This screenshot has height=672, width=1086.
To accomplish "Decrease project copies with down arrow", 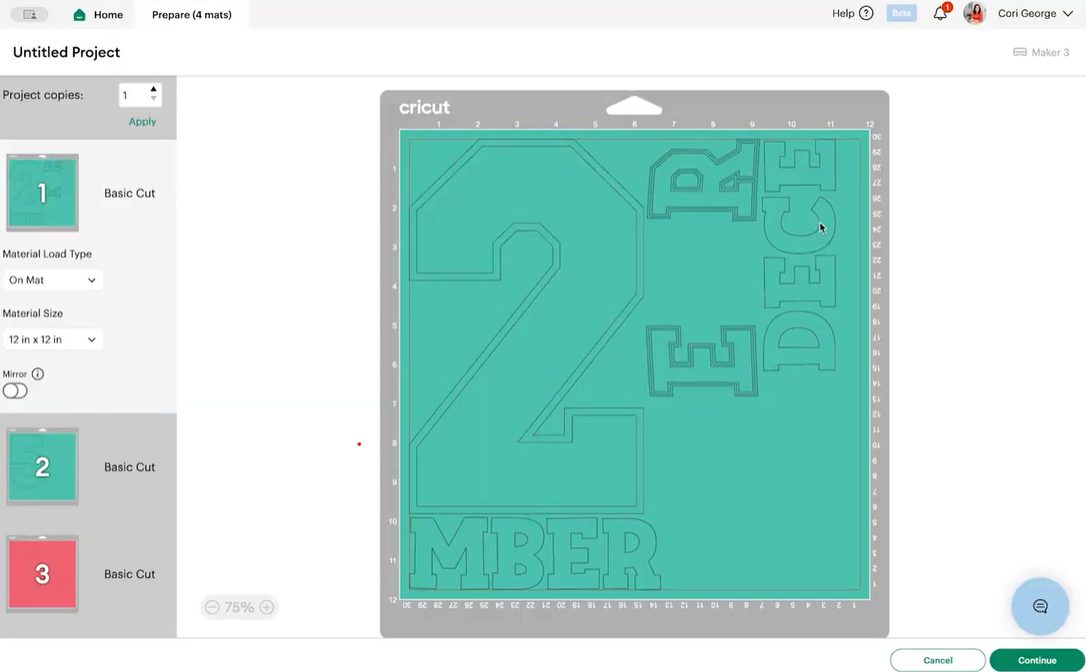I will 153,99.
